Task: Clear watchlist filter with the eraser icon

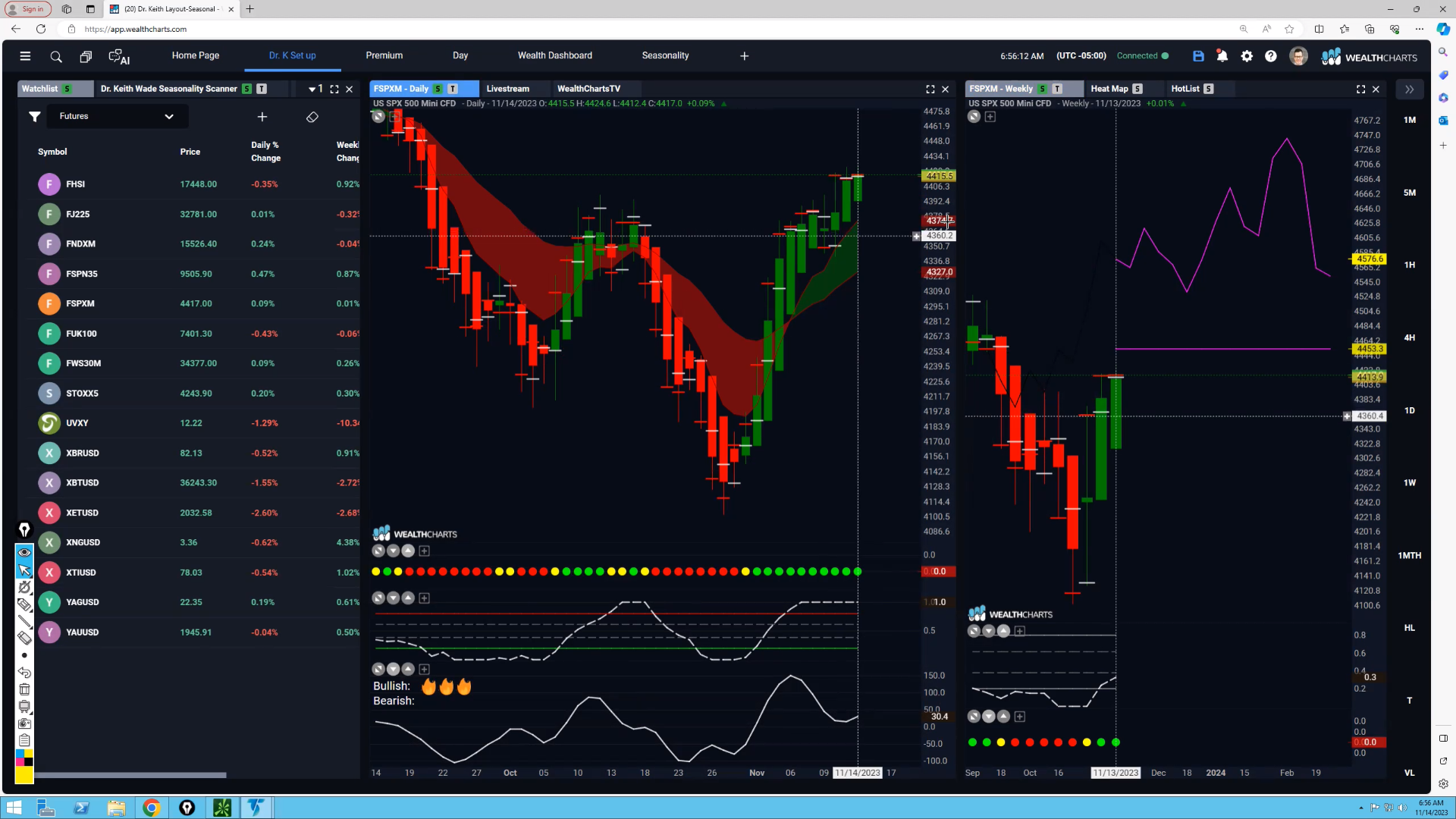Action: click(312, 117)
